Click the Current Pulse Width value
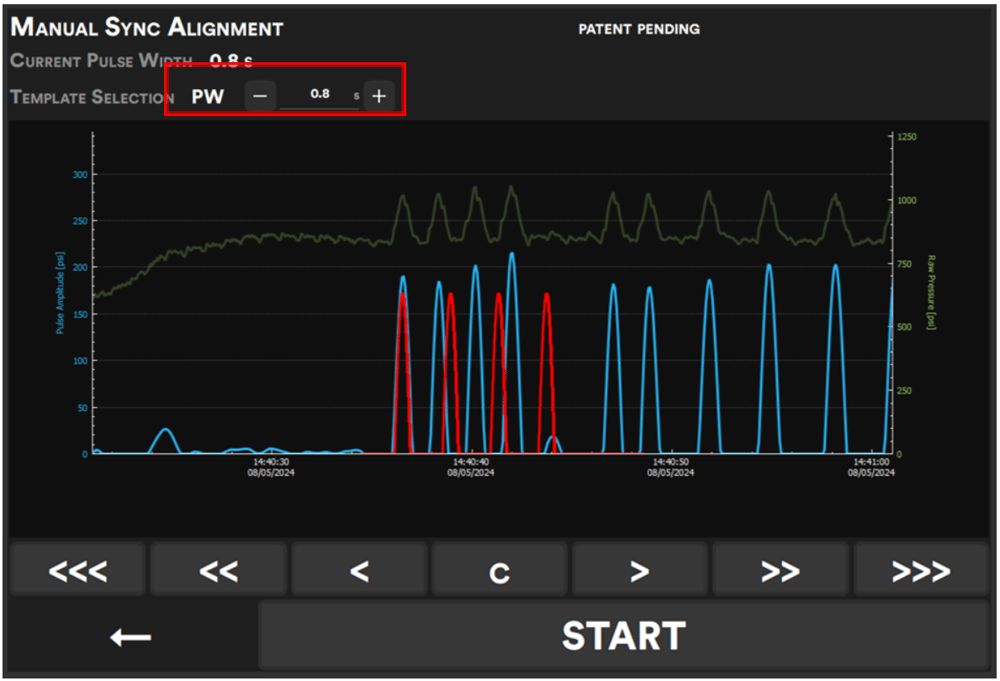The width and height of the screenshot is (1000, 681). click(231, 61)
